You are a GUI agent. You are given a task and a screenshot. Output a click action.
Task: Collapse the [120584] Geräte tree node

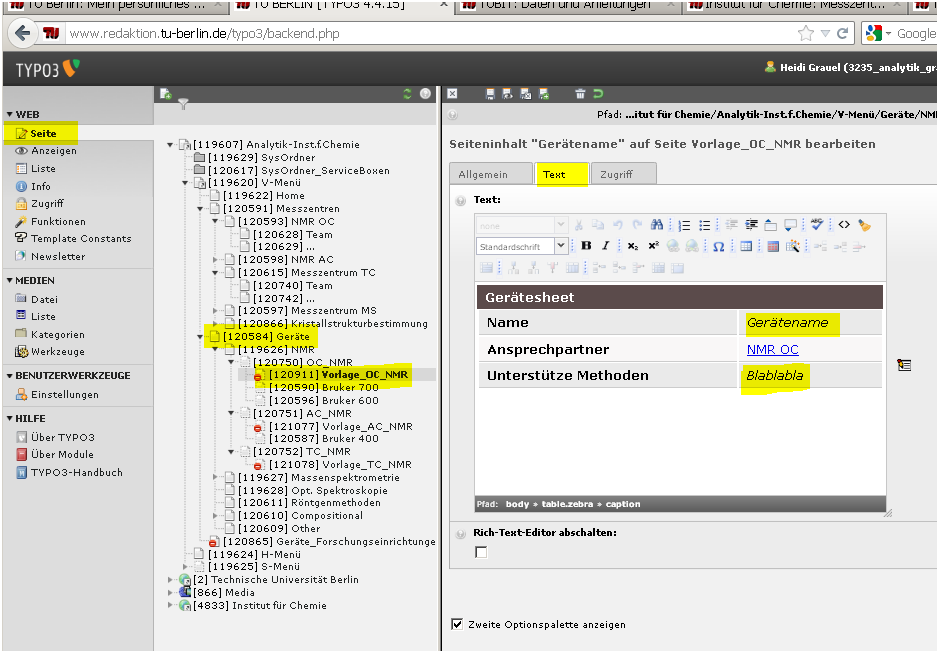tap(200, 337)
